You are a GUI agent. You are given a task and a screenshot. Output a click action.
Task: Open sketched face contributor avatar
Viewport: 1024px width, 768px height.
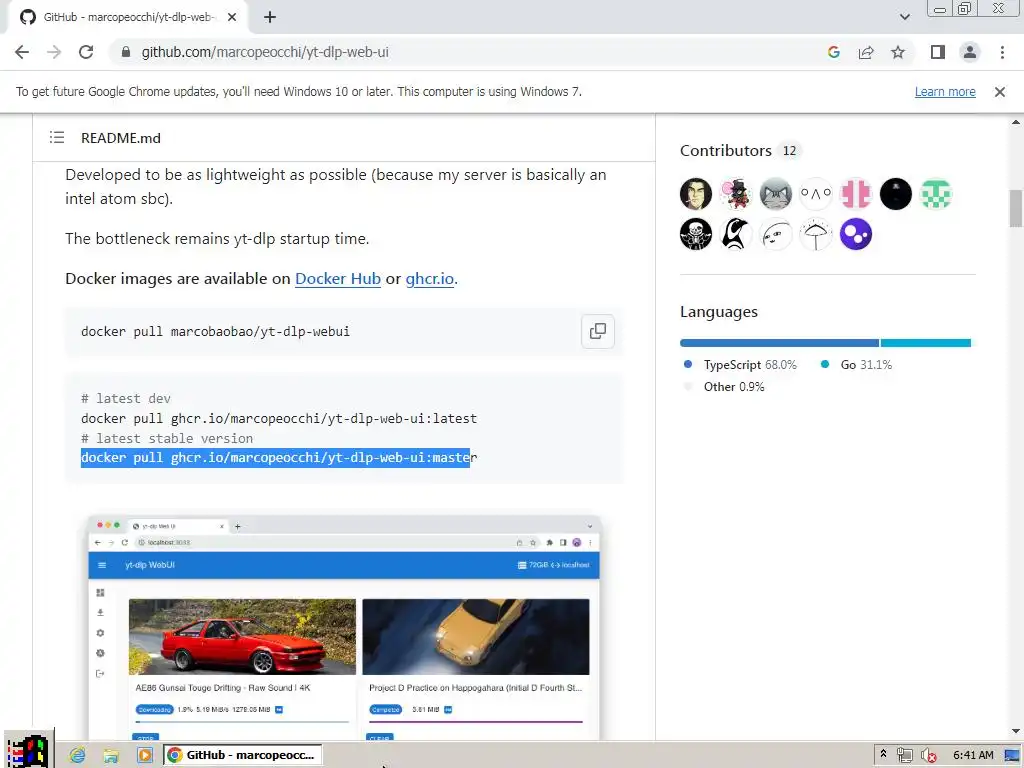[x=775, y=234]
